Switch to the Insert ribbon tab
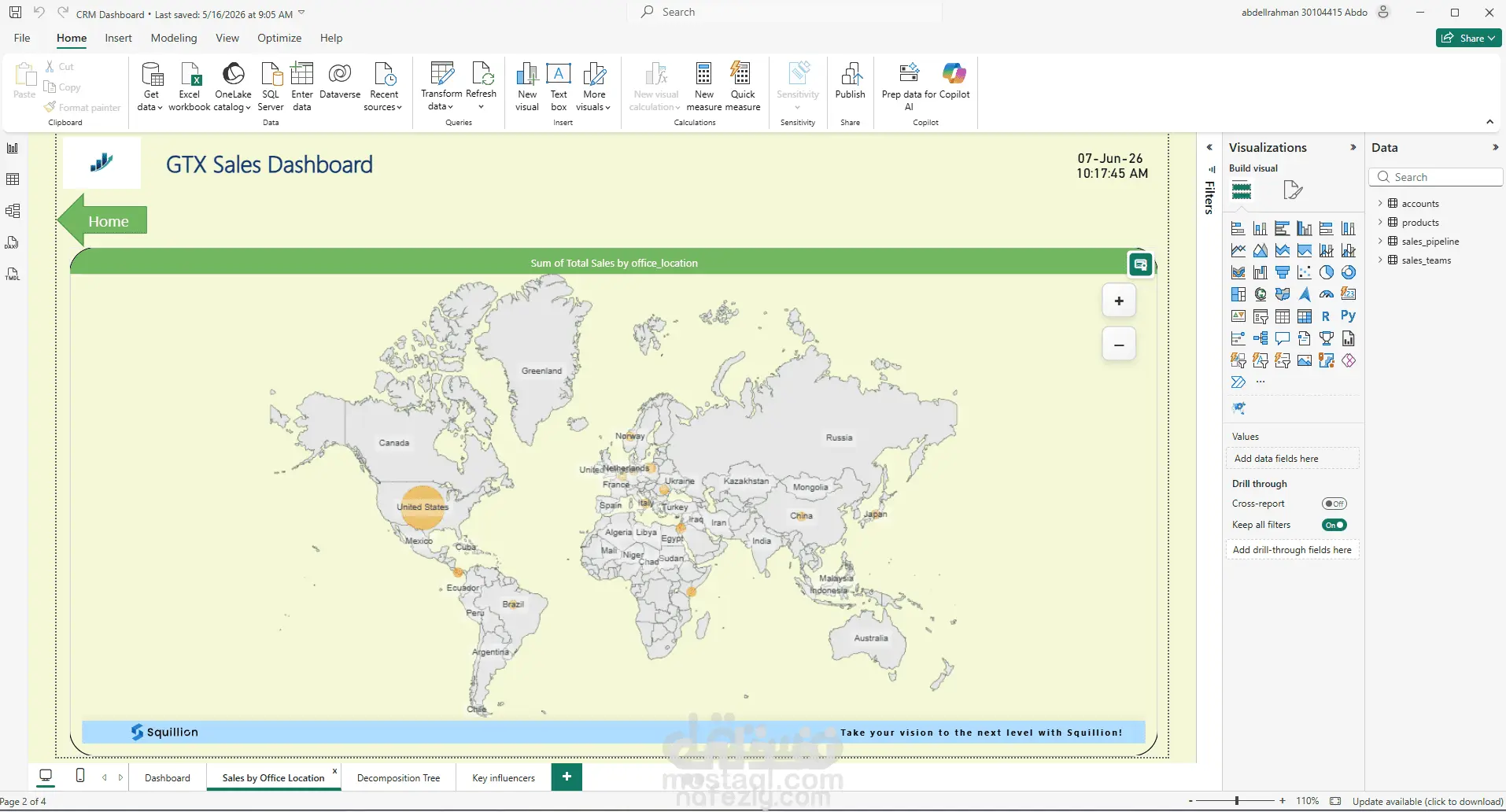Viewport: 1506px width, 812px height. [118, 38]
